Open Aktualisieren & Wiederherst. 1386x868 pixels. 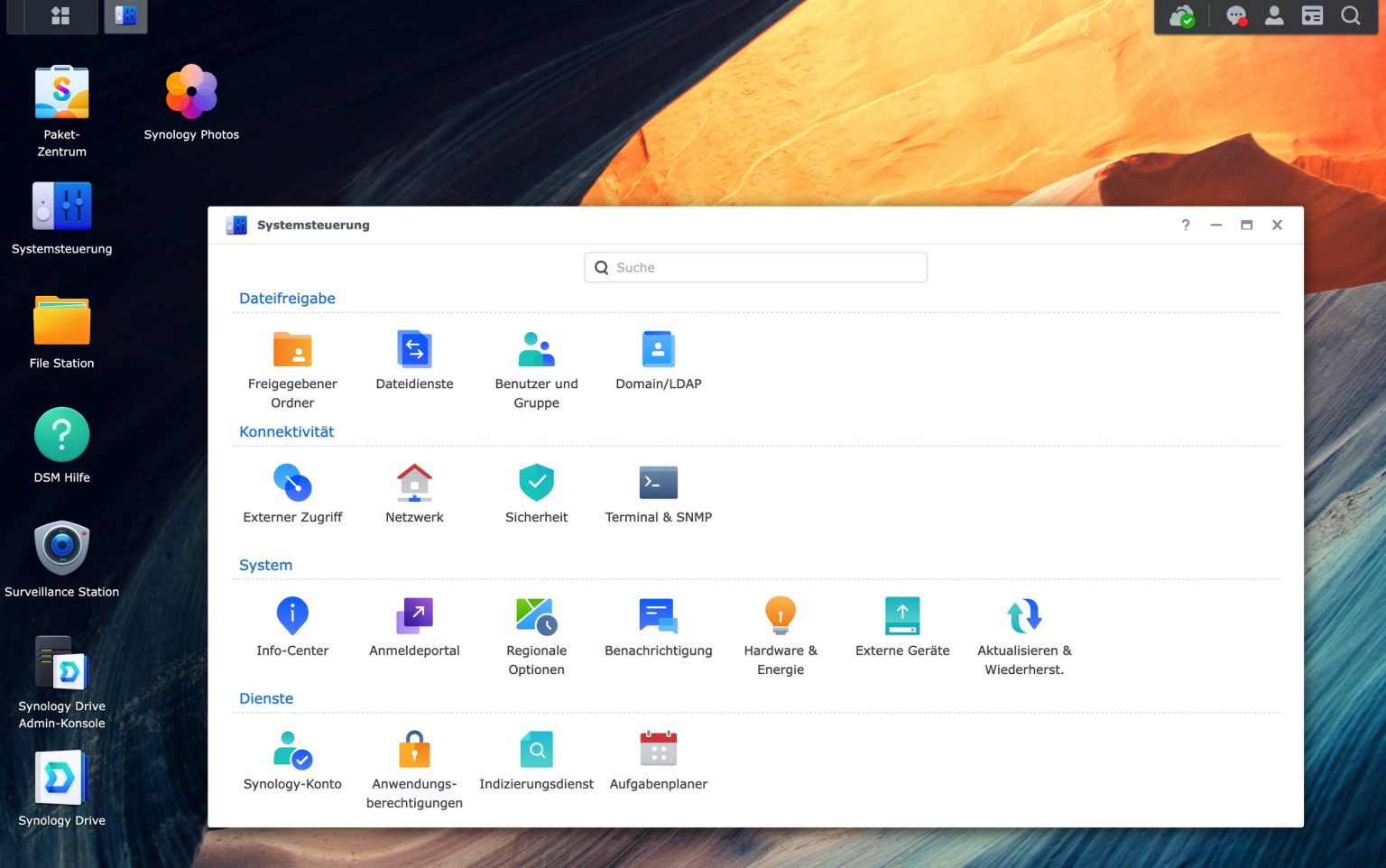coord(1024,637)
